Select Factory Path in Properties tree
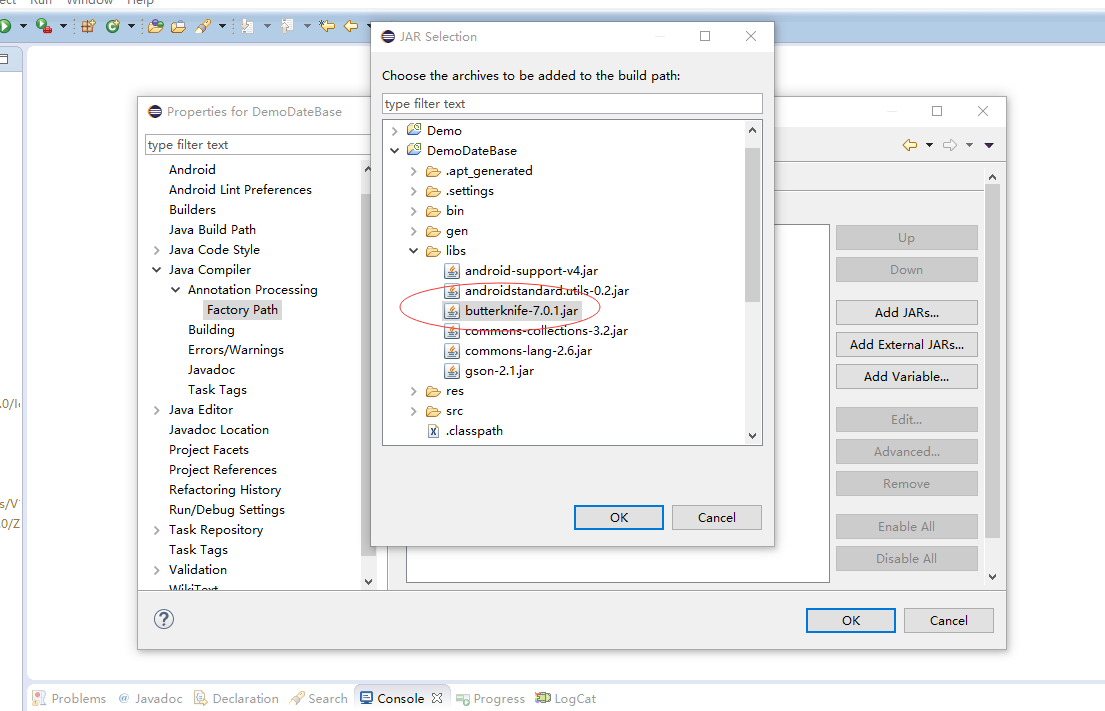The image size is (1105, 711). click(242, 310)
